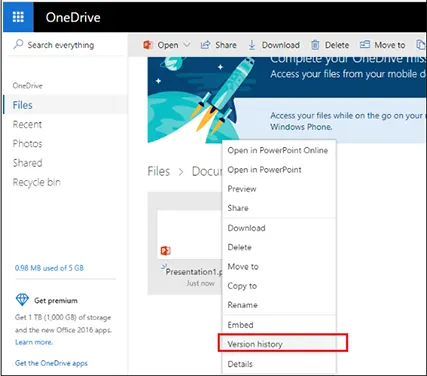Click the 0.98 MB used of 5 GB link
The width and height of the screenshot is (427, 376).
pyautogui.click(x=49, y=268)
